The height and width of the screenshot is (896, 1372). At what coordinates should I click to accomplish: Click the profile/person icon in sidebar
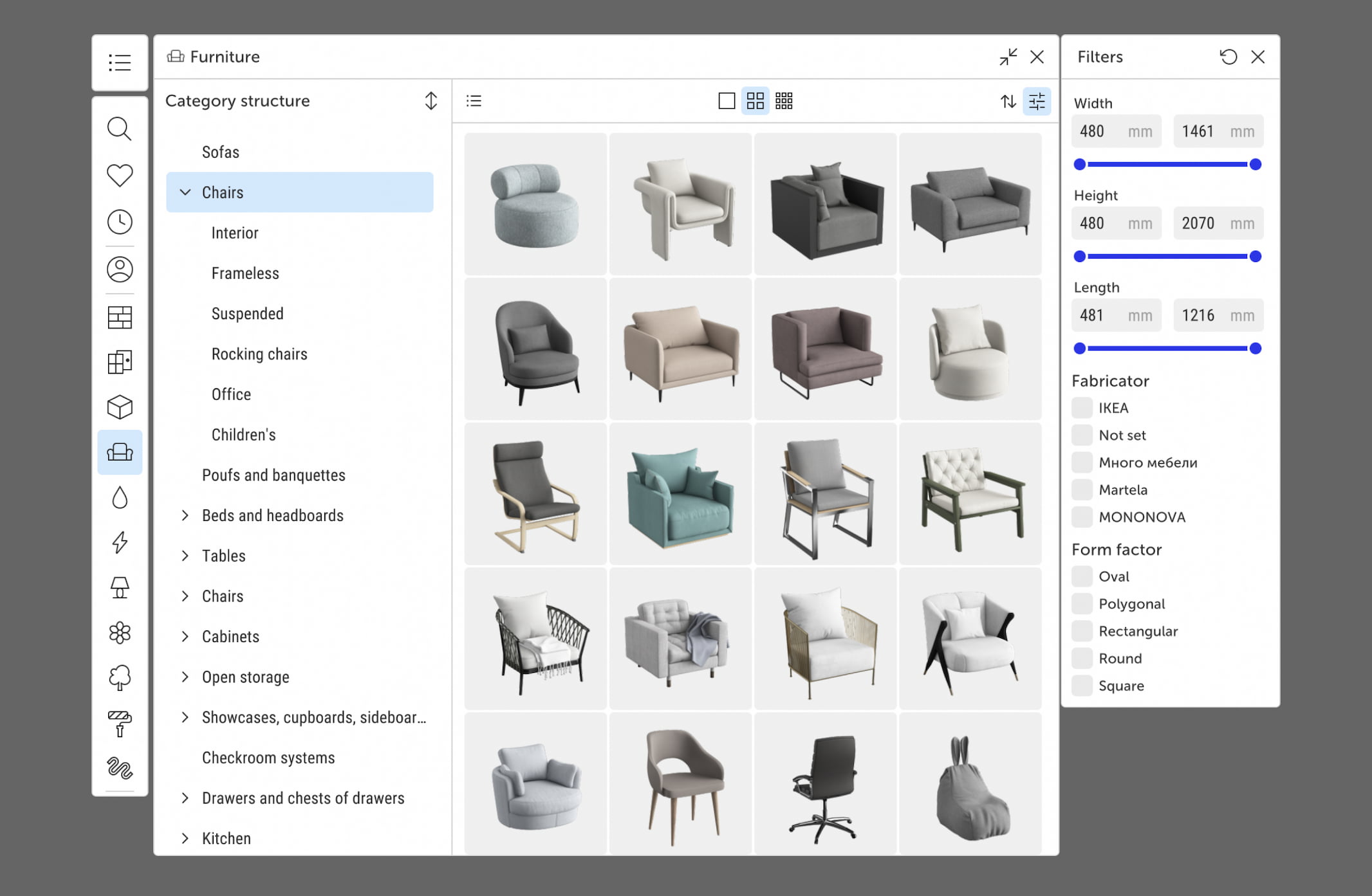[x=120, y=269]
